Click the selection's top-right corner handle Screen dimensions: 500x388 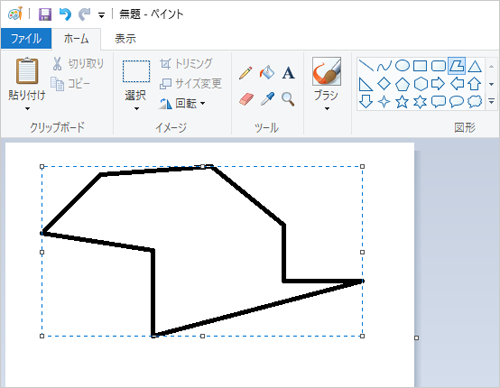[362, 166]
